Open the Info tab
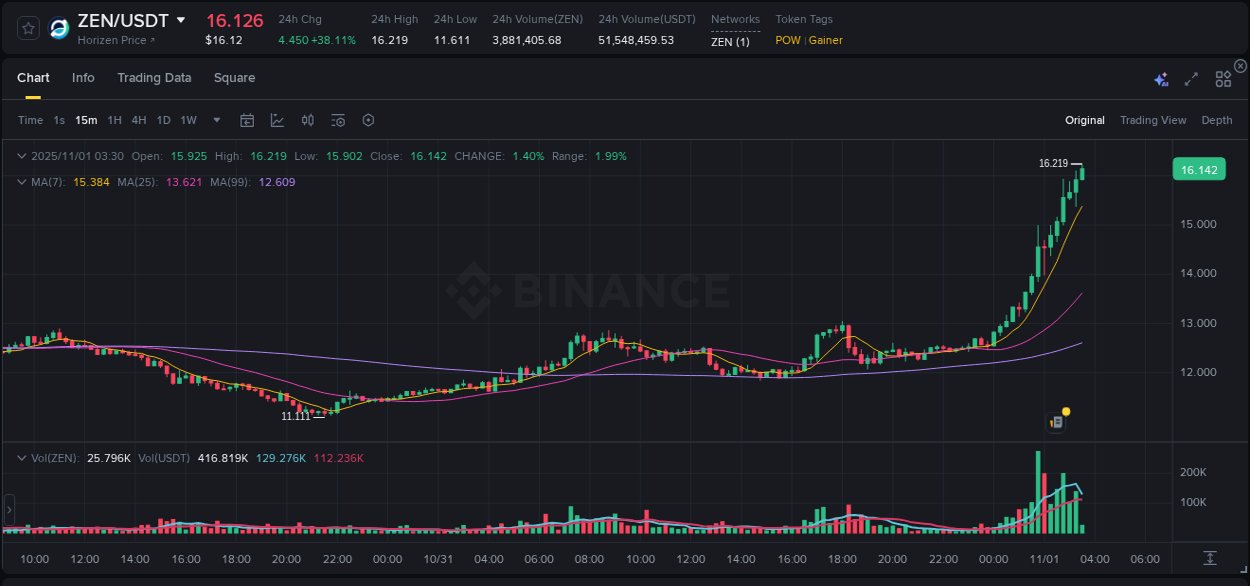The height and width of the screenshot is (586, 1250). tap(83, 77)
